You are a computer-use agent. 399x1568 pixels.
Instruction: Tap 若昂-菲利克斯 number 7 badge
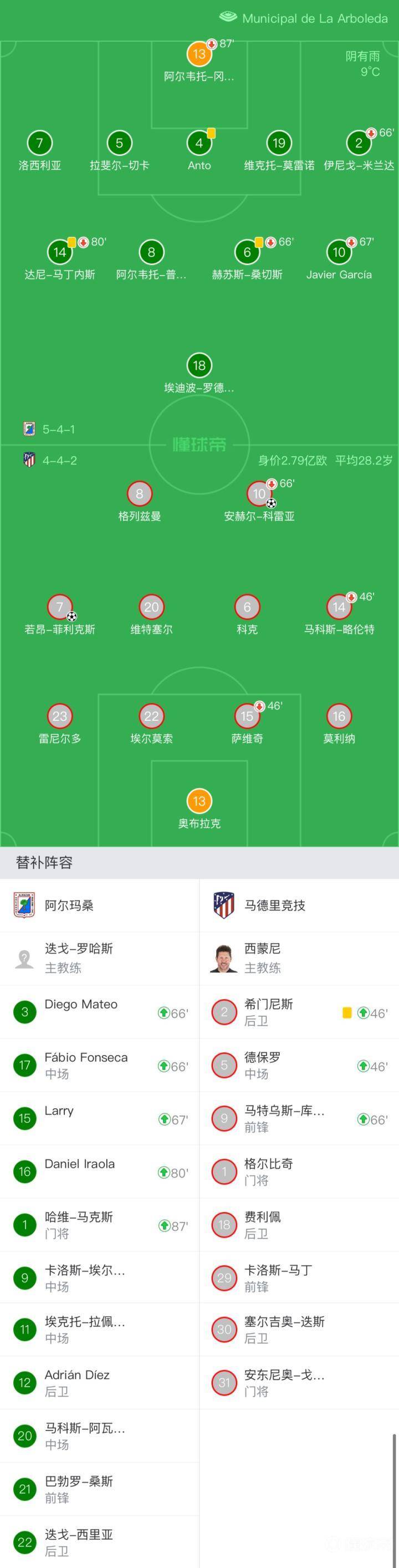tap(60, 607)
